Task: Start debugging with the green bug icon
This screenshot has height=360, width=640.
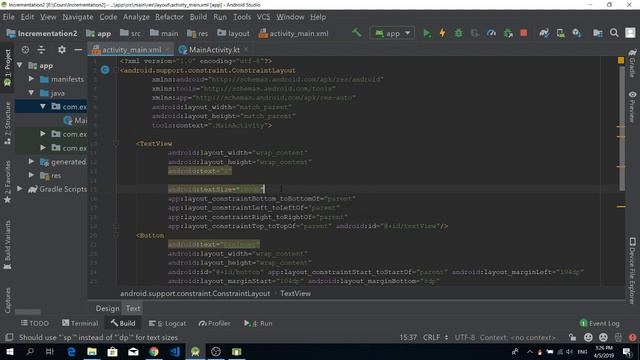Action: tap(458, 33)
